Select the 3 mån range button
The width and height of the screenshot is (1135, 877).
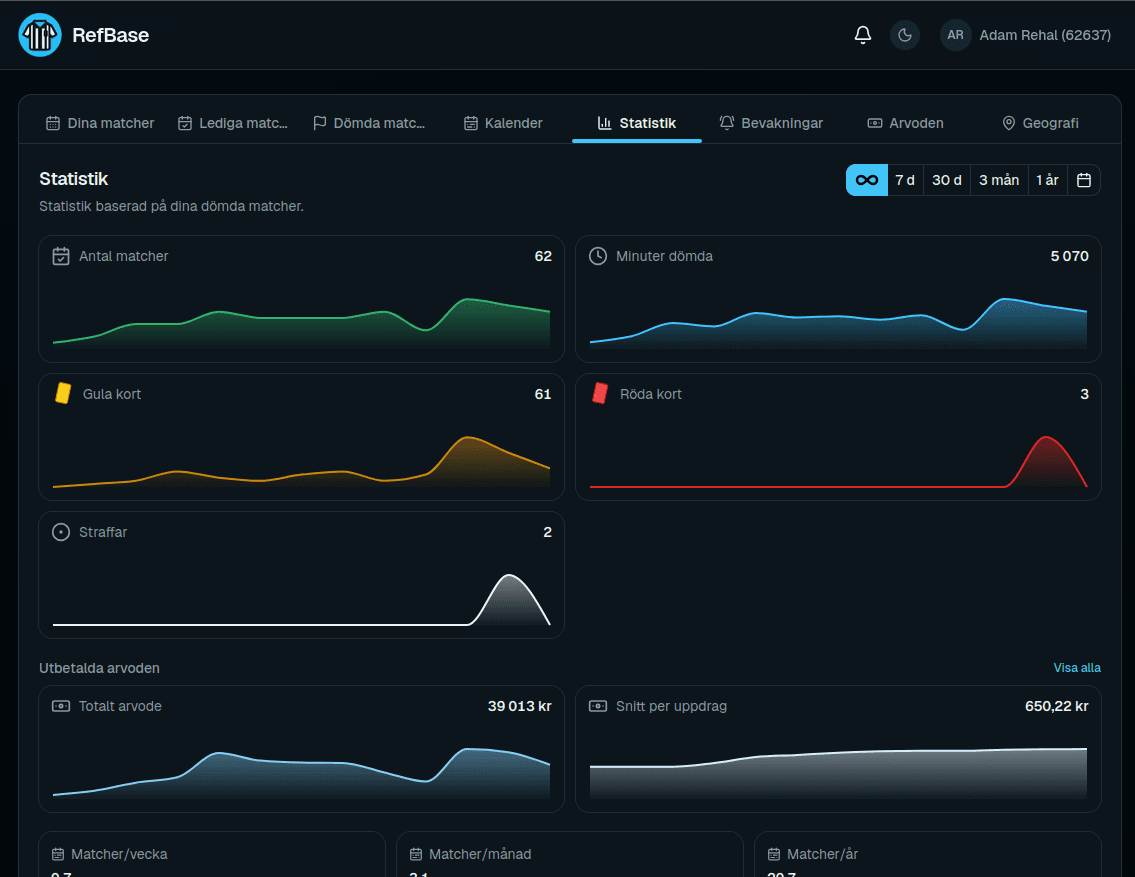coord(998,180)
